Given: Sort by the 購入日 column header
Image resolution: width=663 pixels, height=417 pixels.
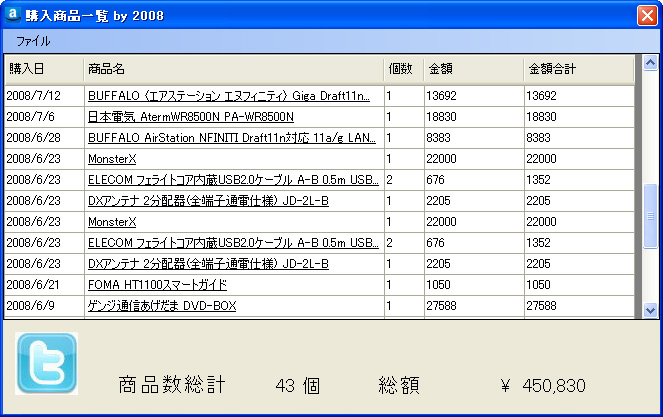Looking at the screenshot, I should point(44,69).
